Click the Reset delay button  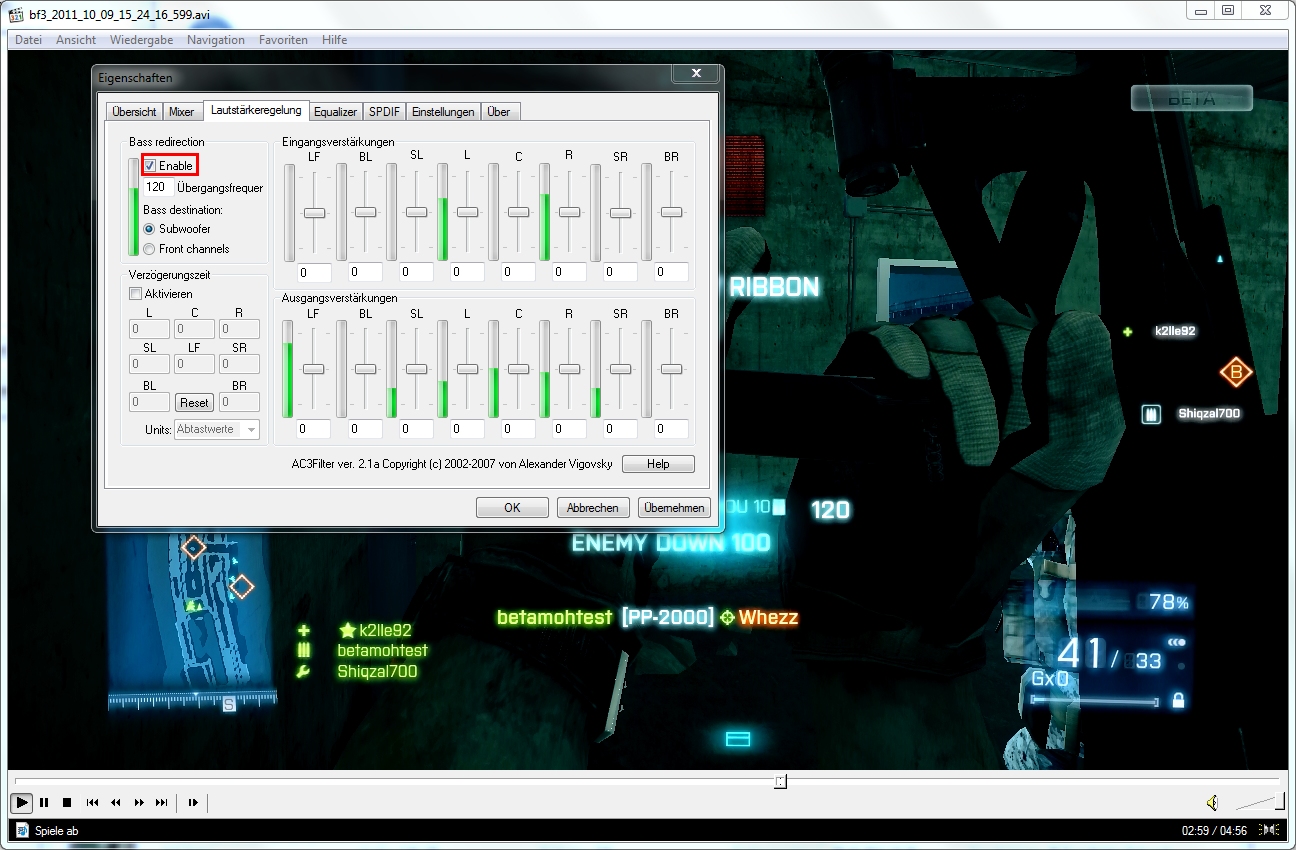194,402
